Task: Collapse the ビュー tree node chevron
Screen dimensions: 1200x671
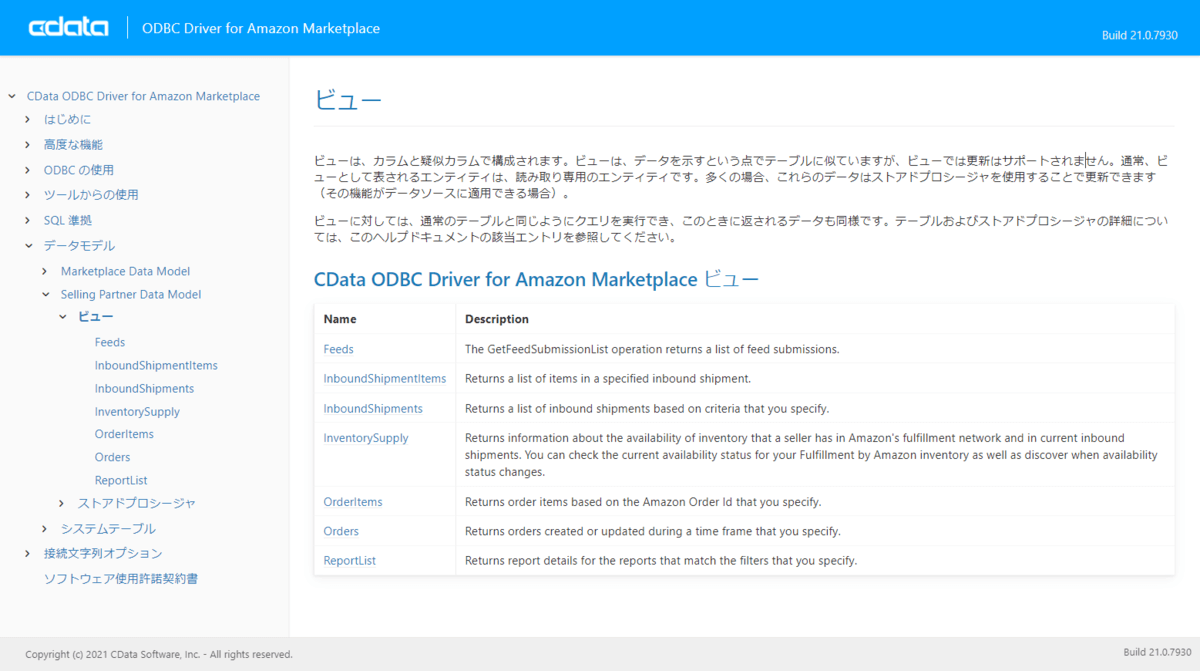Action: pos(62,317)
